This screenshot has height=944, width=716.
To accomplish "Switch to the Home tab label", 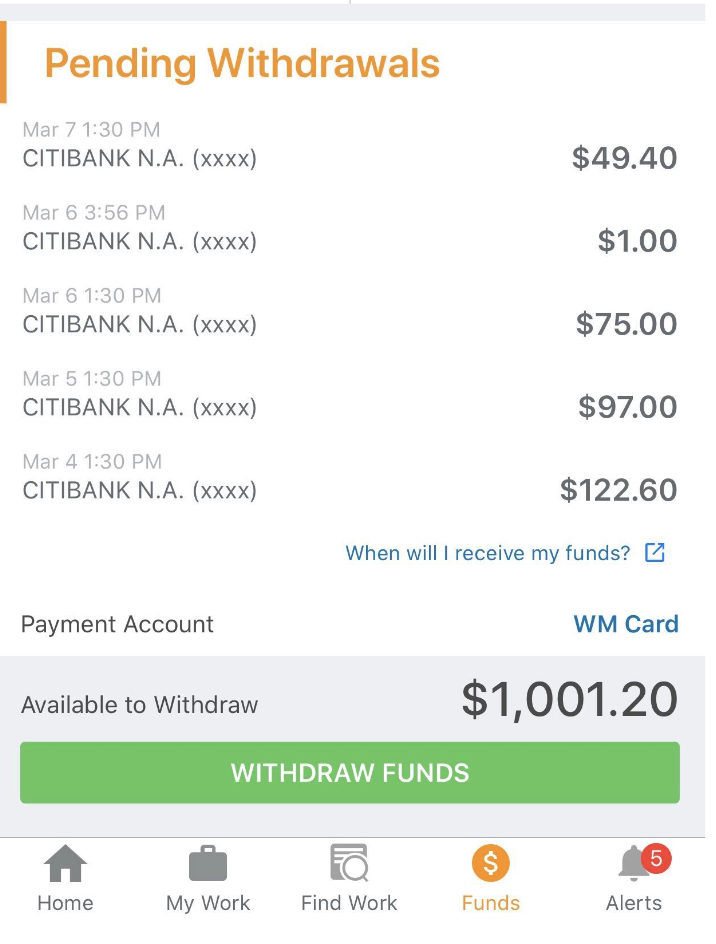I will tap(65, 903).
